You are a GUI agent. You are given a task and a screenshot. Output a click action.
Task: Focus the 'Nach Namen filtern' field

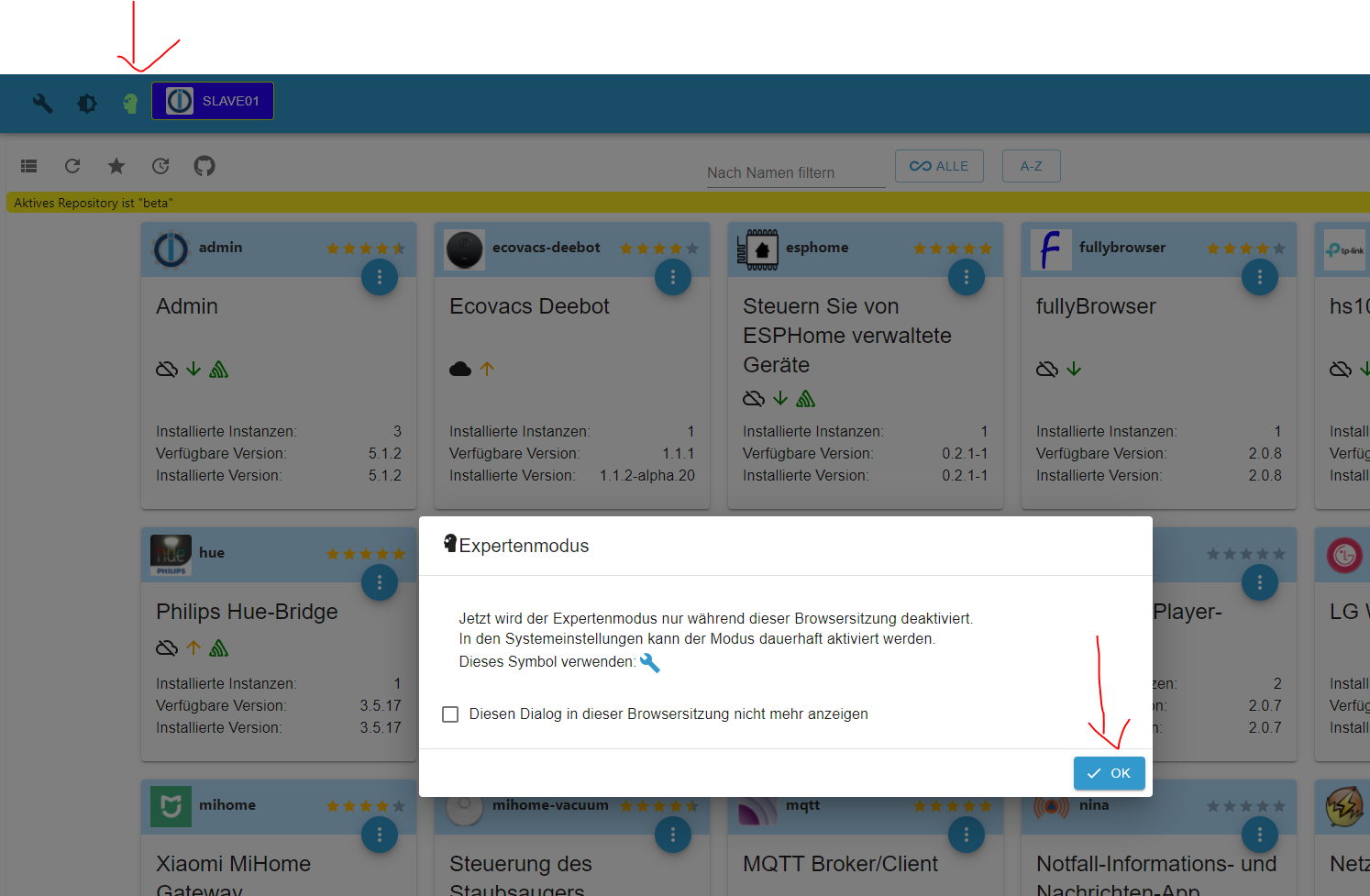[795, 172]
